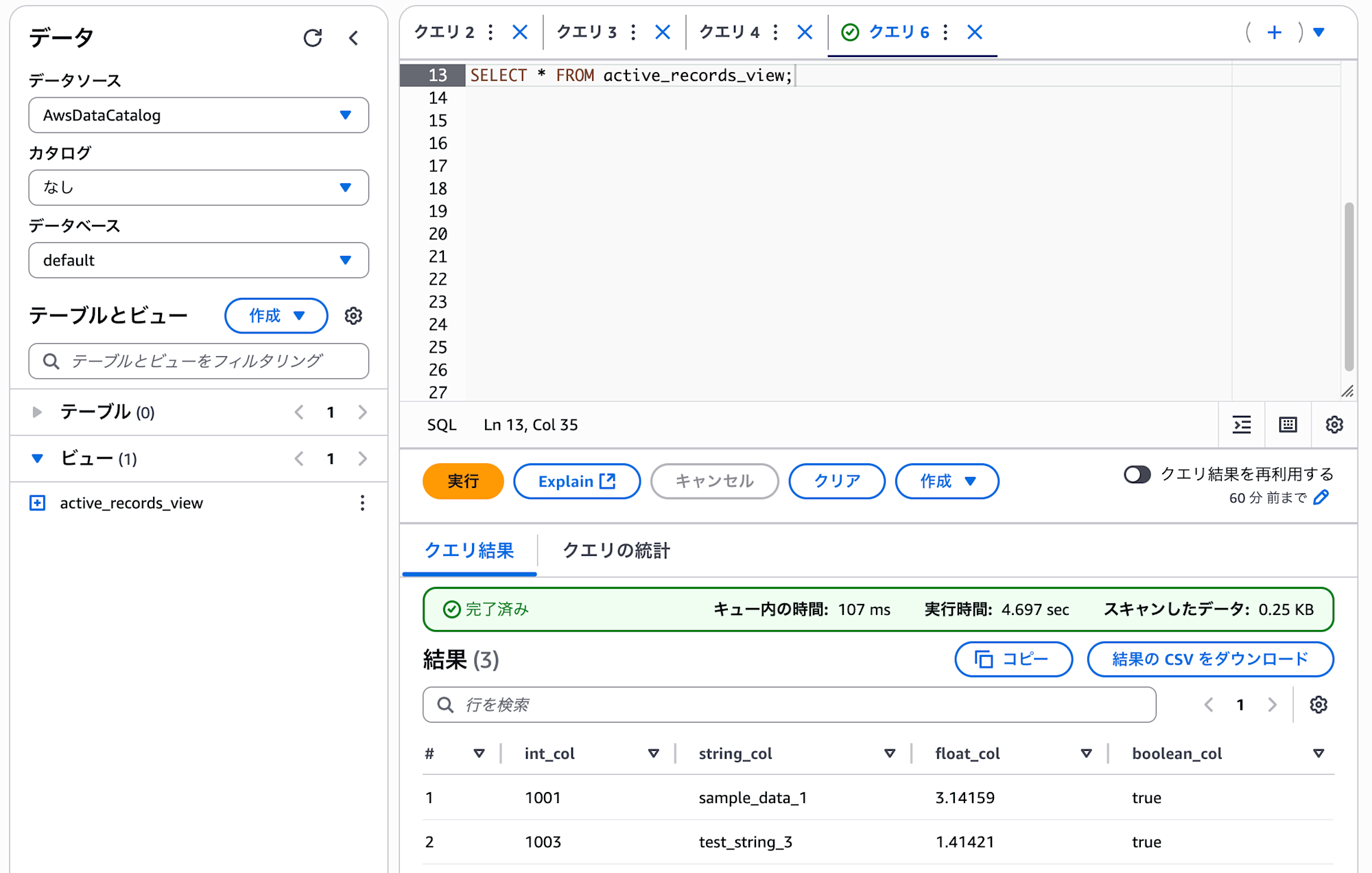Click the editor vertical scrollbar
The height and width of the screenshot is (873, 1372).
coord(1349,286)
